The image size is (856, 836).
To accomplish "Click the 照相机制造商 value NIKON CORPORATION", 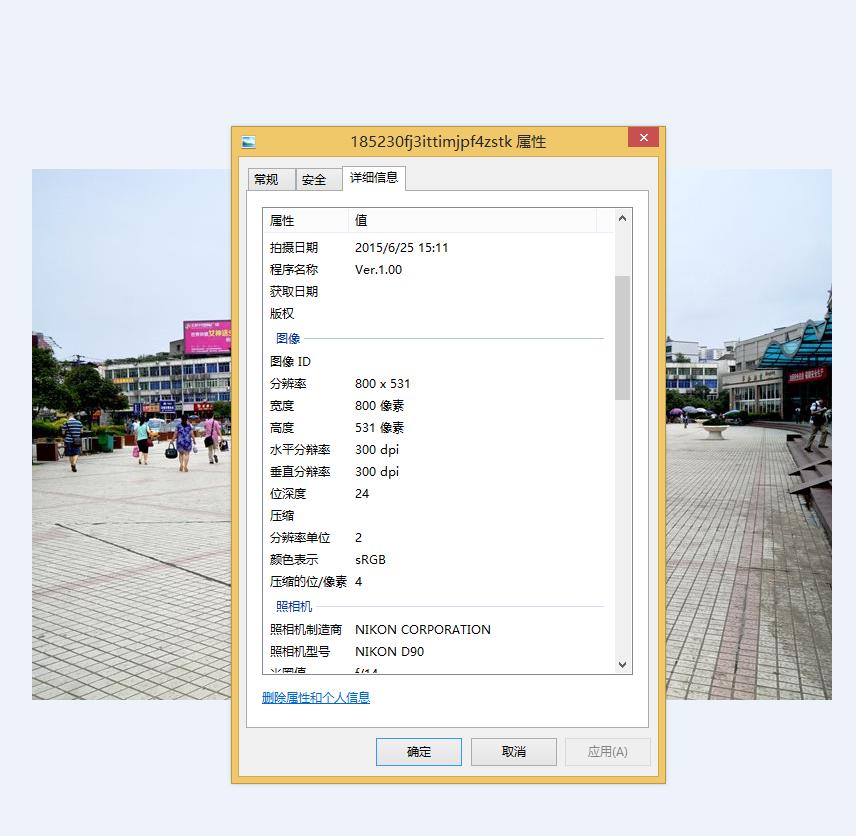I will [422, 630].
